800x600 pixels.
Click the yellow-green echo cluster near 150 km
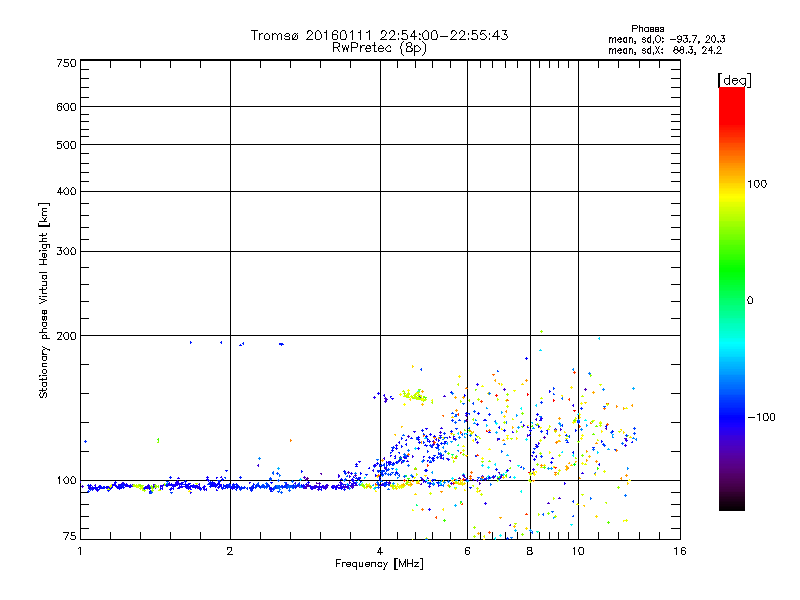point(414,395)
